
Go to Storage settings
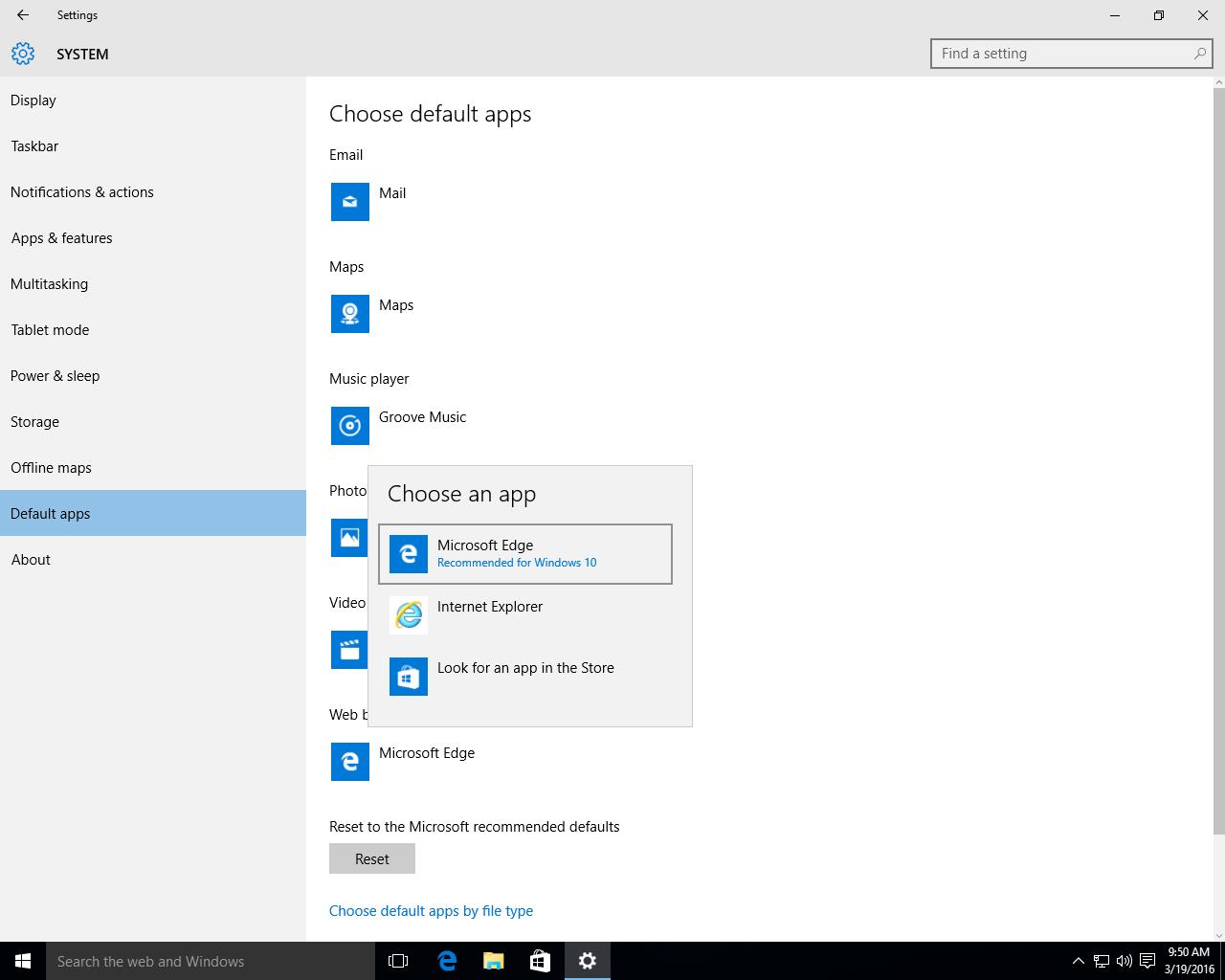pos(153,422)
